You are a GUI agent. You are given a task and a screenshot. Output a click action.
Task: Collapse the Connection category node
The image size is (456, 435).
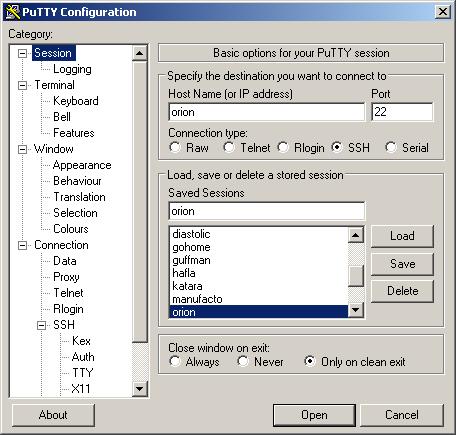point(22,246)
